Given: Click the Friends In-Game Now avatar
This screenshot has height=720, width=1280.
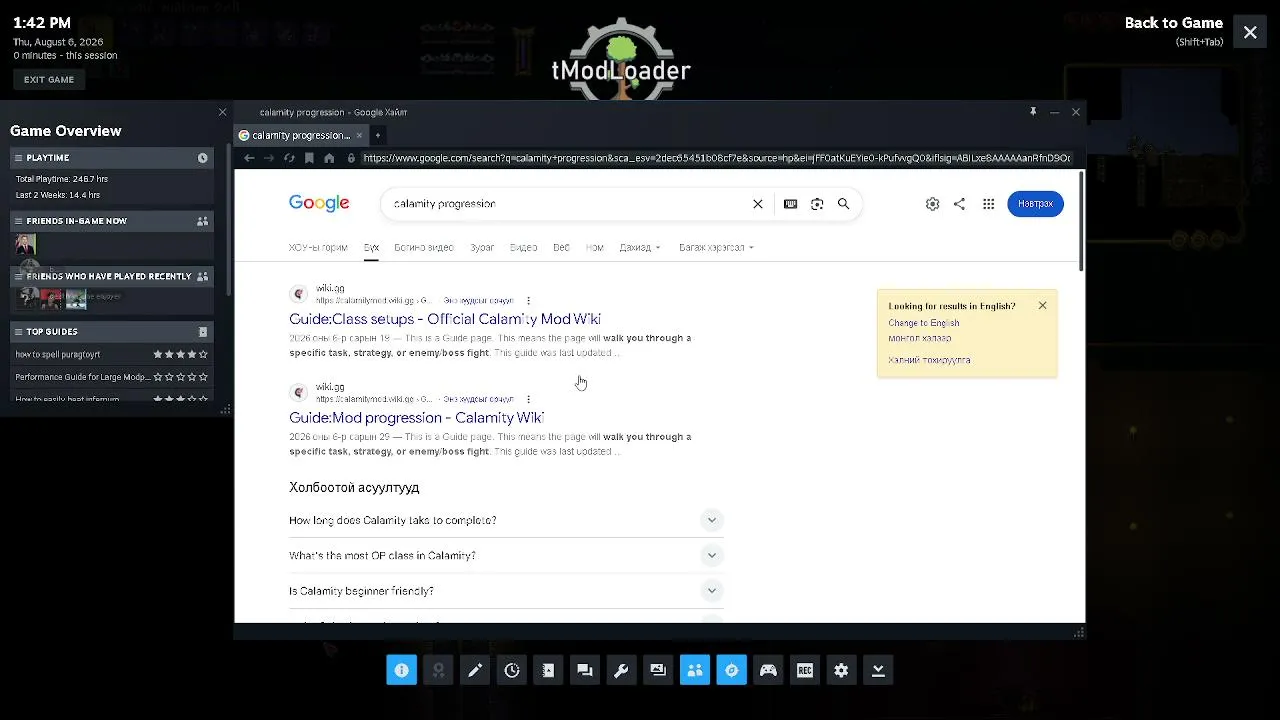Looking at the screenshot, I should 25,245.
